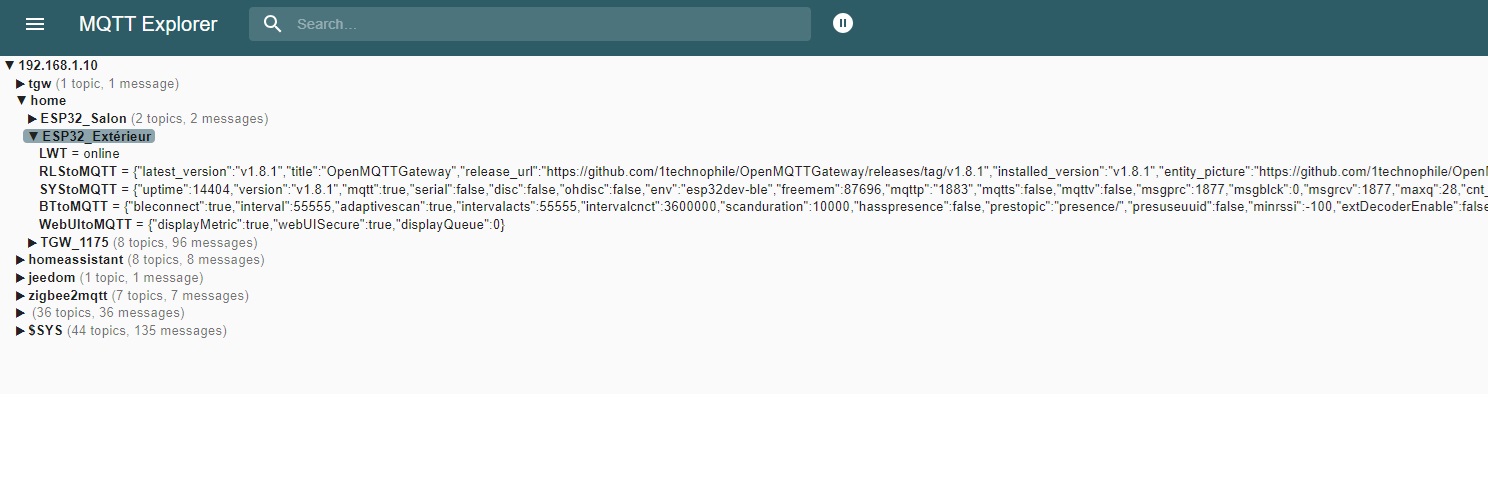Expand the $SYS topic arrow
This screenshot has width=1488, height=504.
21,331
